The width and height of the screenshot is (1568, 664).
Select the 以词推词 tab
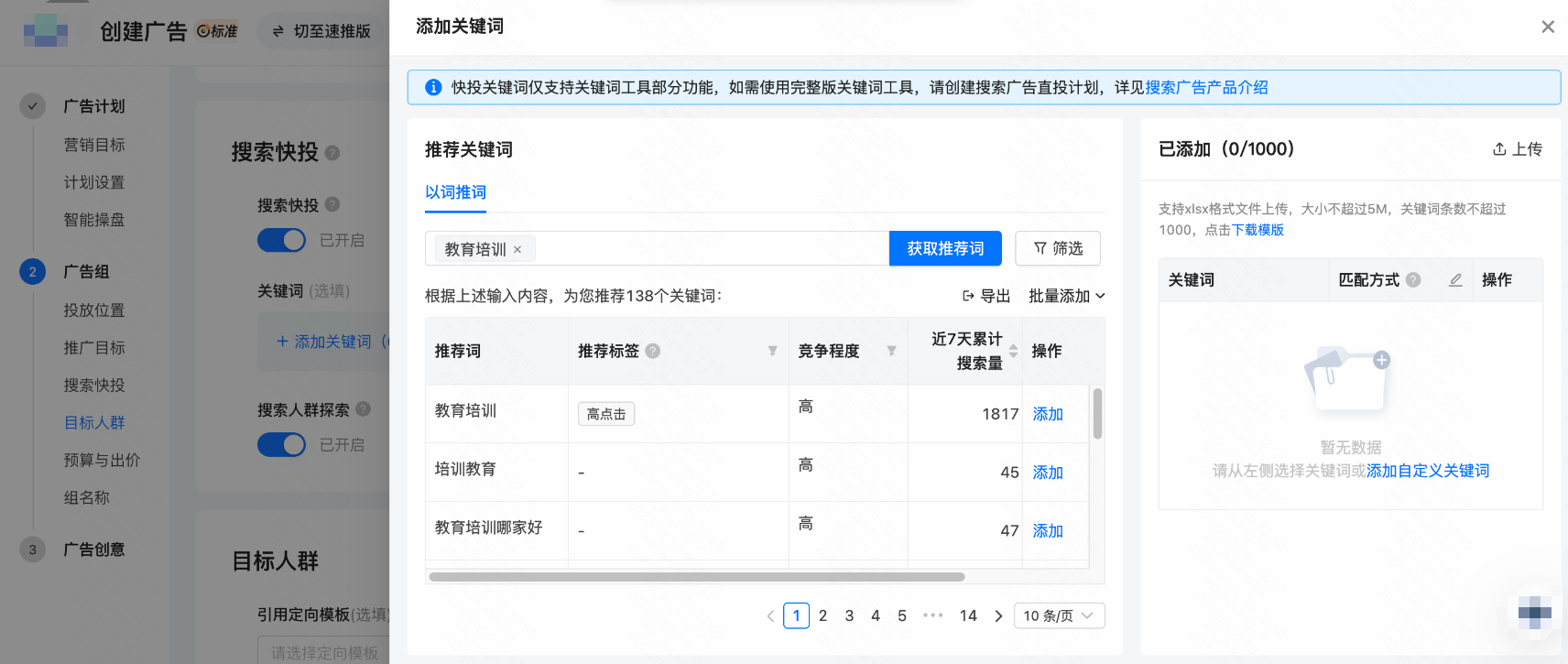coord(455,192)
